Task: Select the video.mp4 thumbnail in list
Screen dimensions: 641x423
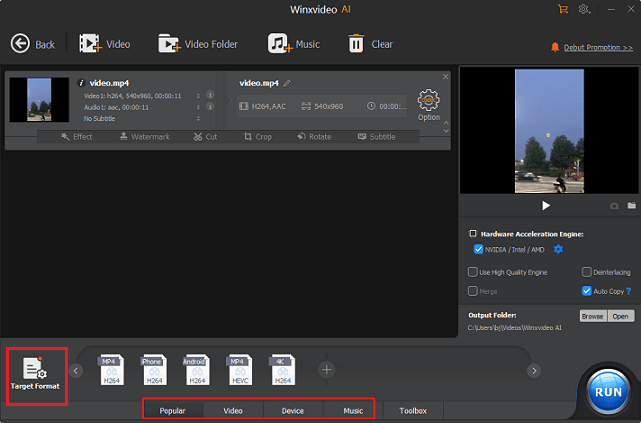Action: [x=39, y=100]
